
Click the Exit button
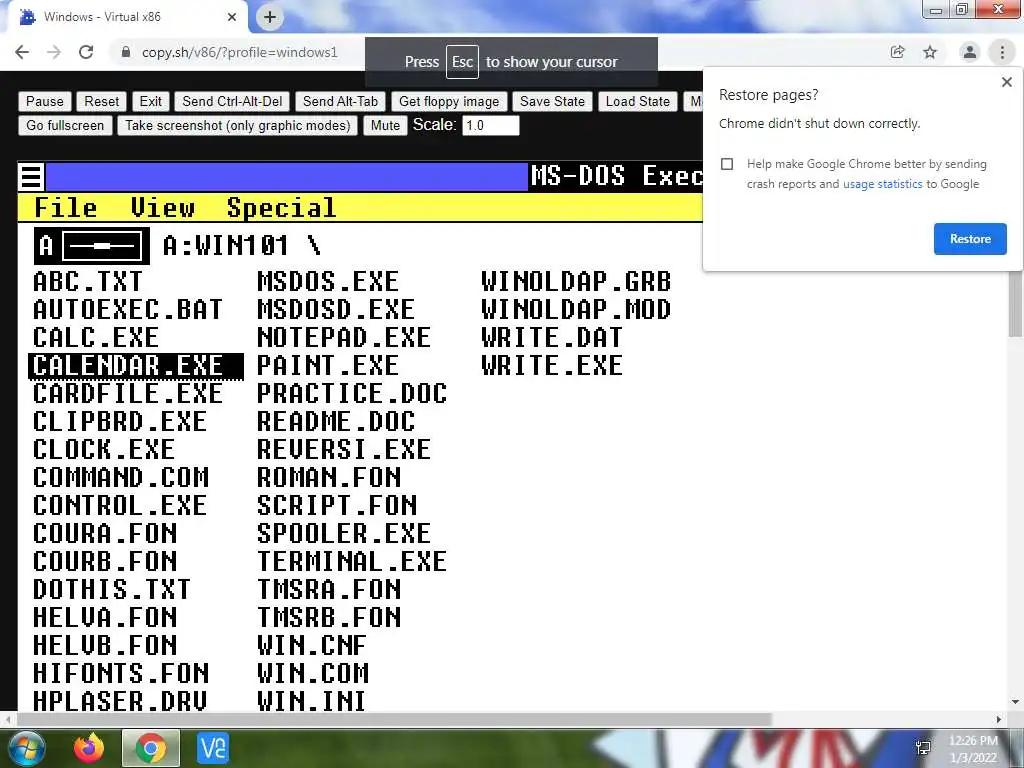point(150,101)
